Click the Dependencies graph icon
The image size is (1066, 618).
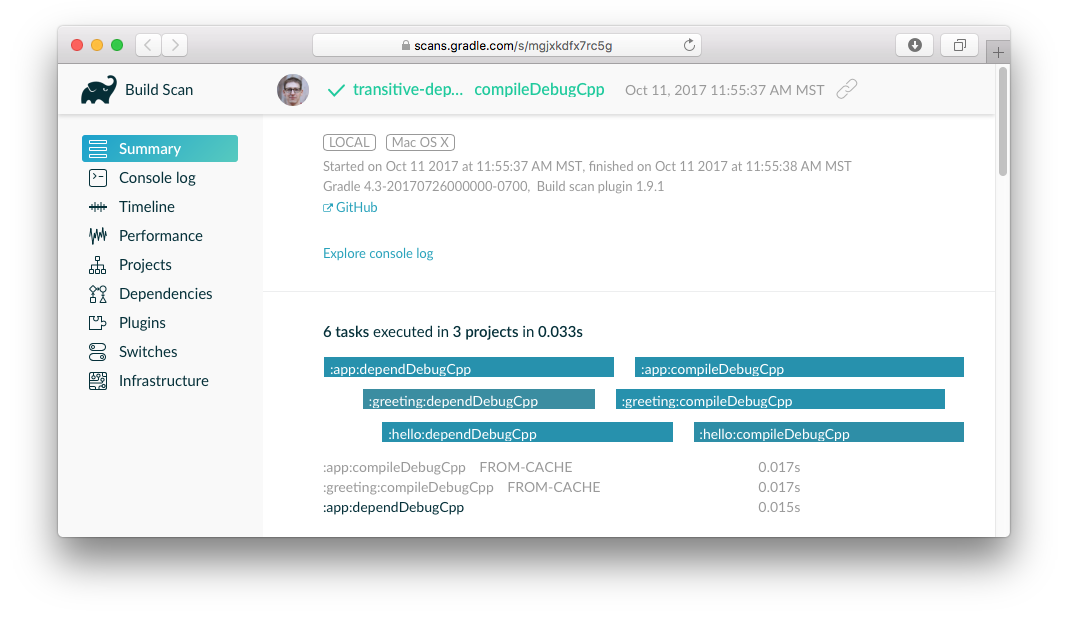(x=98, y=294)
